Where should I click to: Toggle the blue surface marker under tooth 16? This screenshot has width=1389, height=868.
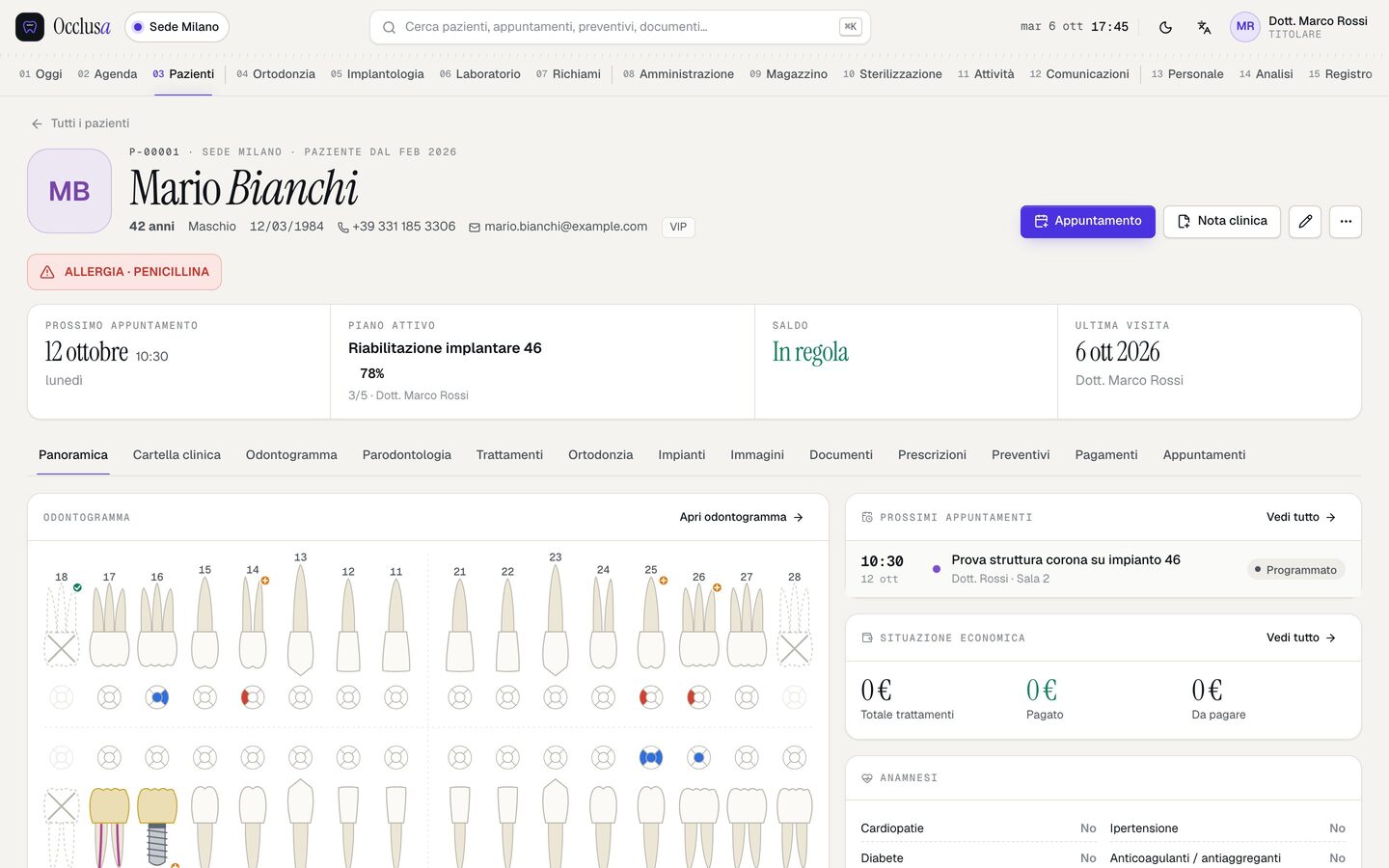click(x=157, y=696)
